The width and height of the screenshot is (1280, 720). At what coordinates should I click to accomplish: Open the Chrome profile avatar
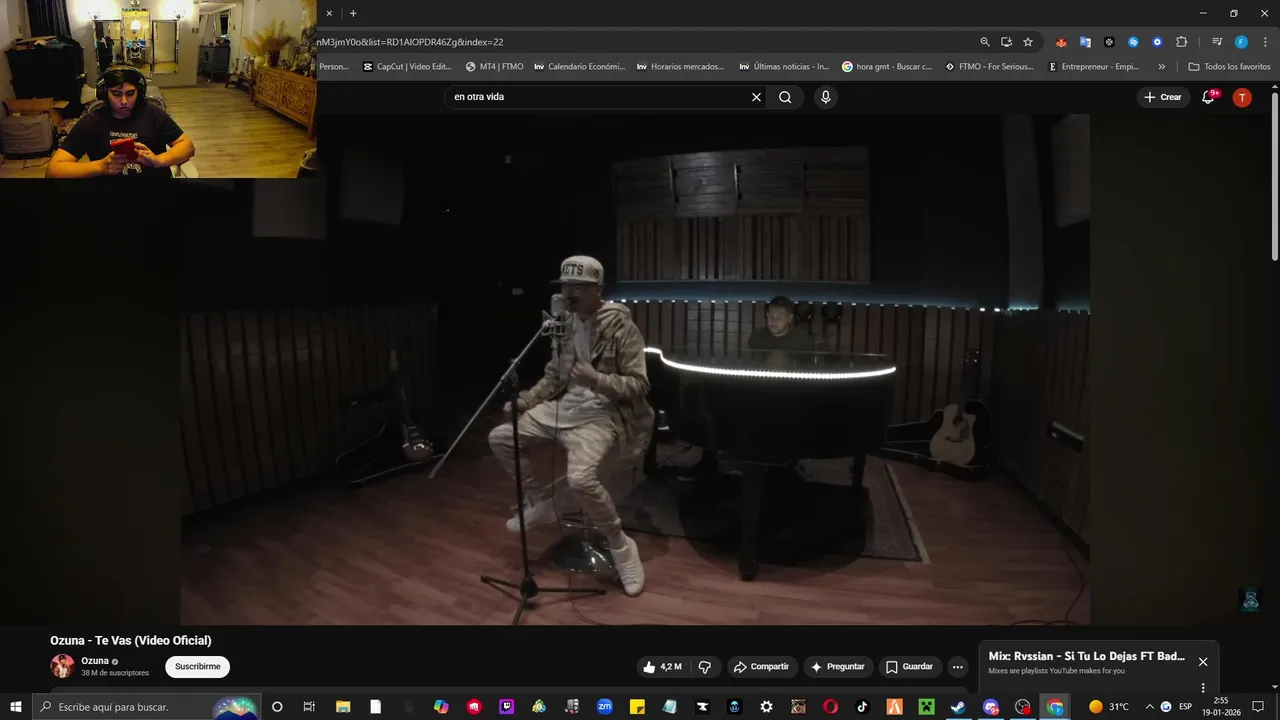click(x=1241, y=42)
